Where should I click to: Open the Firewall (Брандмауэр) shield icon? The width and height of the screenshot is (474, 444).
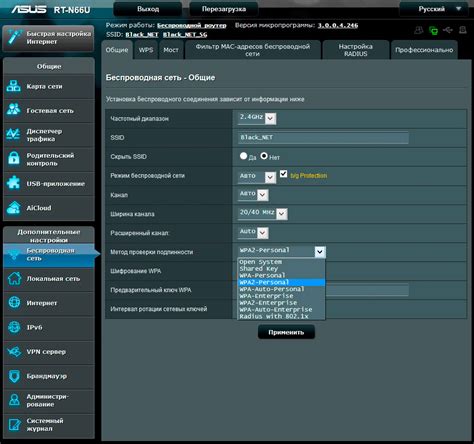click(x=14, y=376)
